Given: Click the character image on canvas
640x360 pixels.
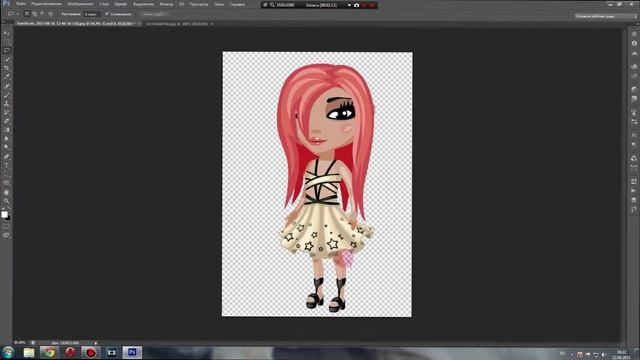Looking at the screenshot, I should click(x=325, y=188).
